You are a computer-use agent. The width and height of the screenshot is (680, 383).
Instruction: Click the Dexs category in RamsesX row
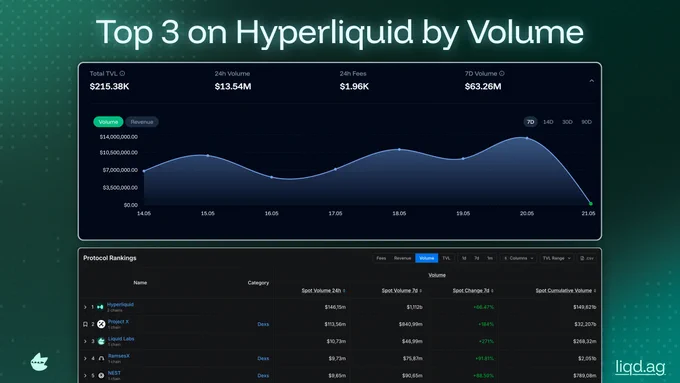pos(263,359)
